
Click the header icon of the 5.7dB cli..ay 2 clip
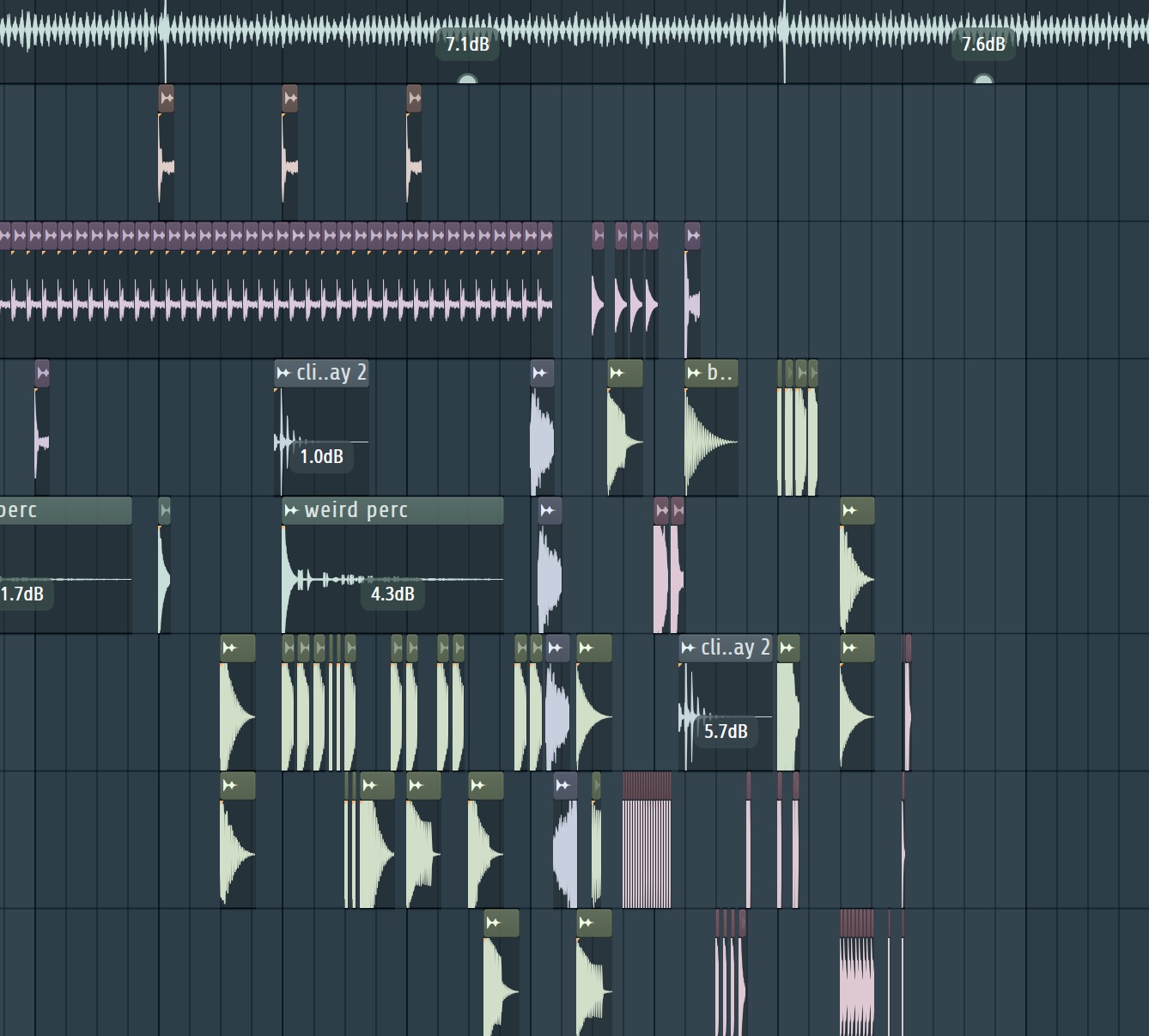pos(690,649)
